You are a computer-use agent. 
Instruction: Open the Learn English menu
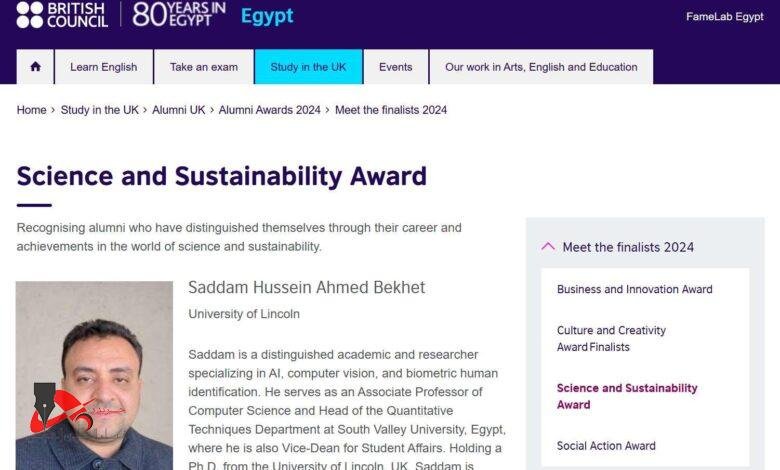(x=104, y=67)
